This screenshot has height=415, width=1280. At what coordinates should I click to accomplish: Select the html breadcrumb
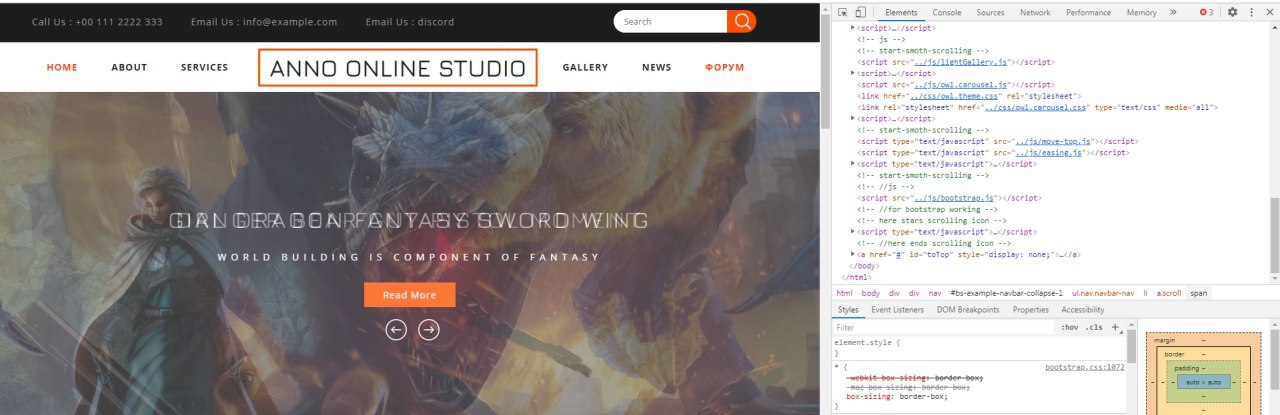[x=844, y=293]
